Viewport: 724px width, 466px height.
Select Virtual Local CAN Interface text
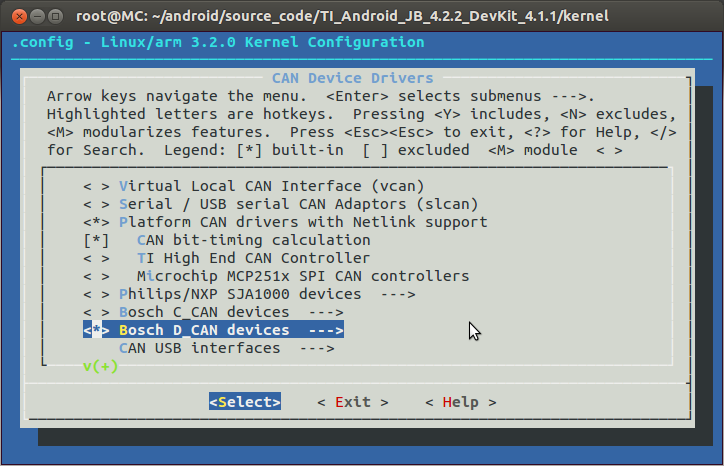(x=272, y=186)
